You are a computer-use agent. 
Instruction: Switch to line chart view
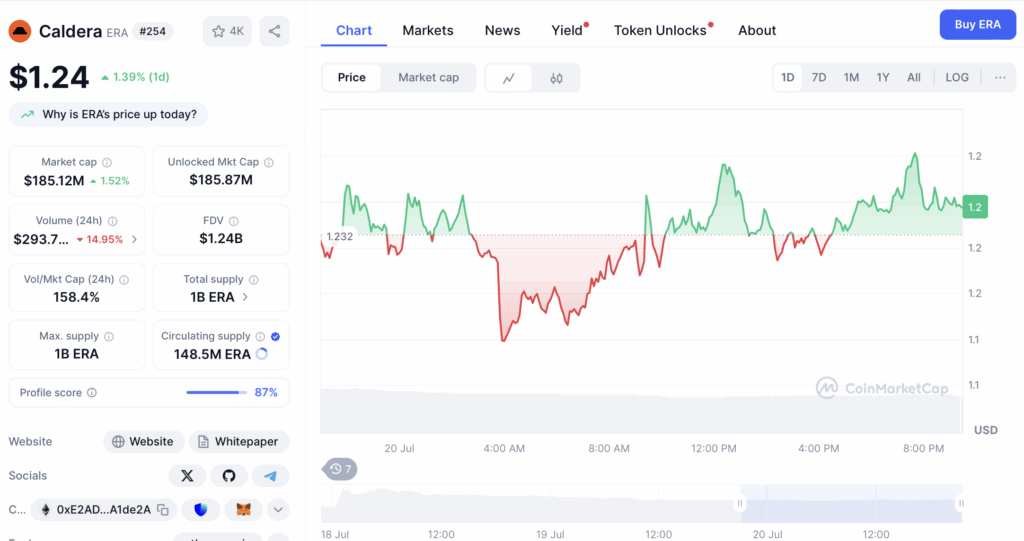click(509, 78)
